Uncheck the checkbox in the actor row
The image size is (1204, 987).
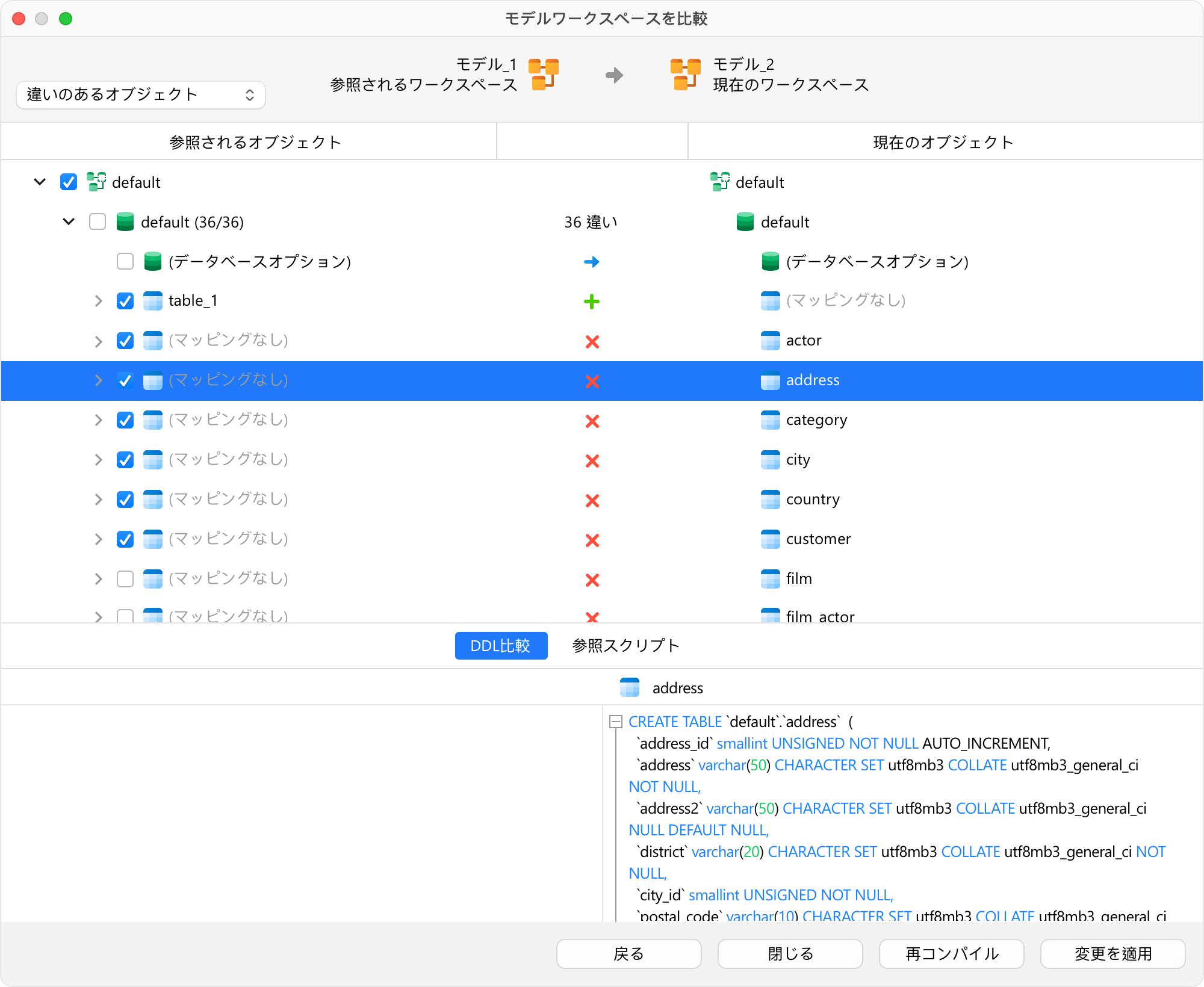click(x=125, y=341)
